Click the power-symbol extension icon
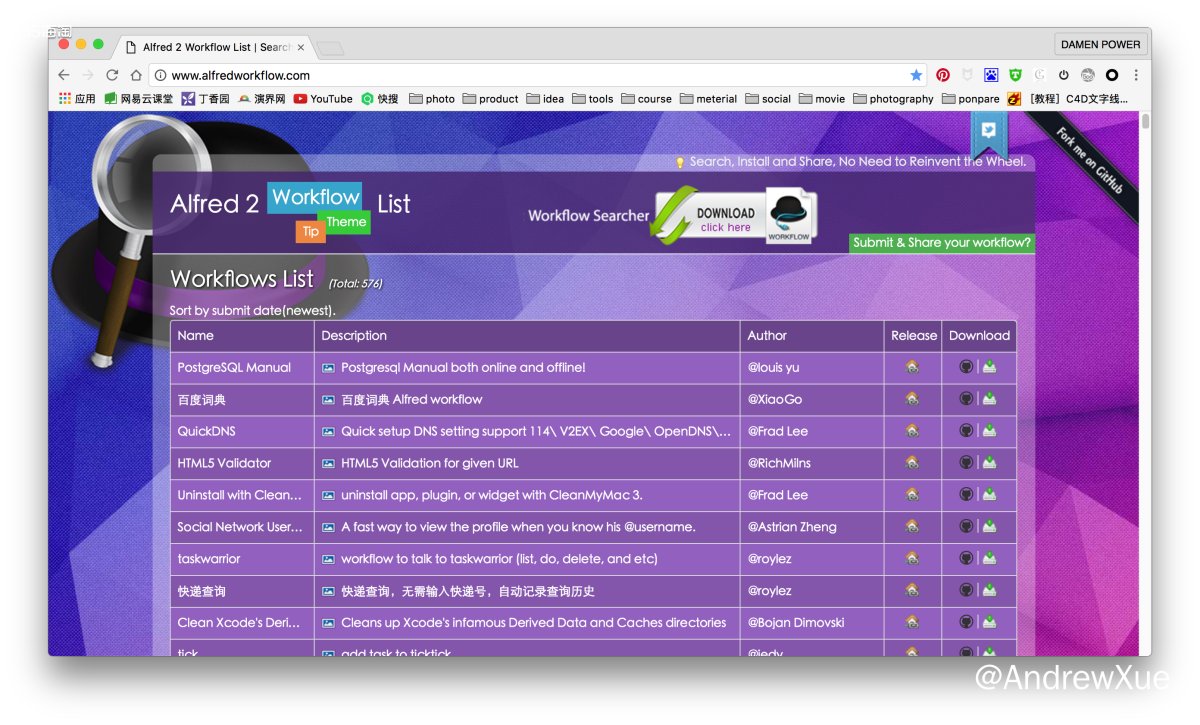This screenshot has height=725, width=1200. (x=1063, y=75)
